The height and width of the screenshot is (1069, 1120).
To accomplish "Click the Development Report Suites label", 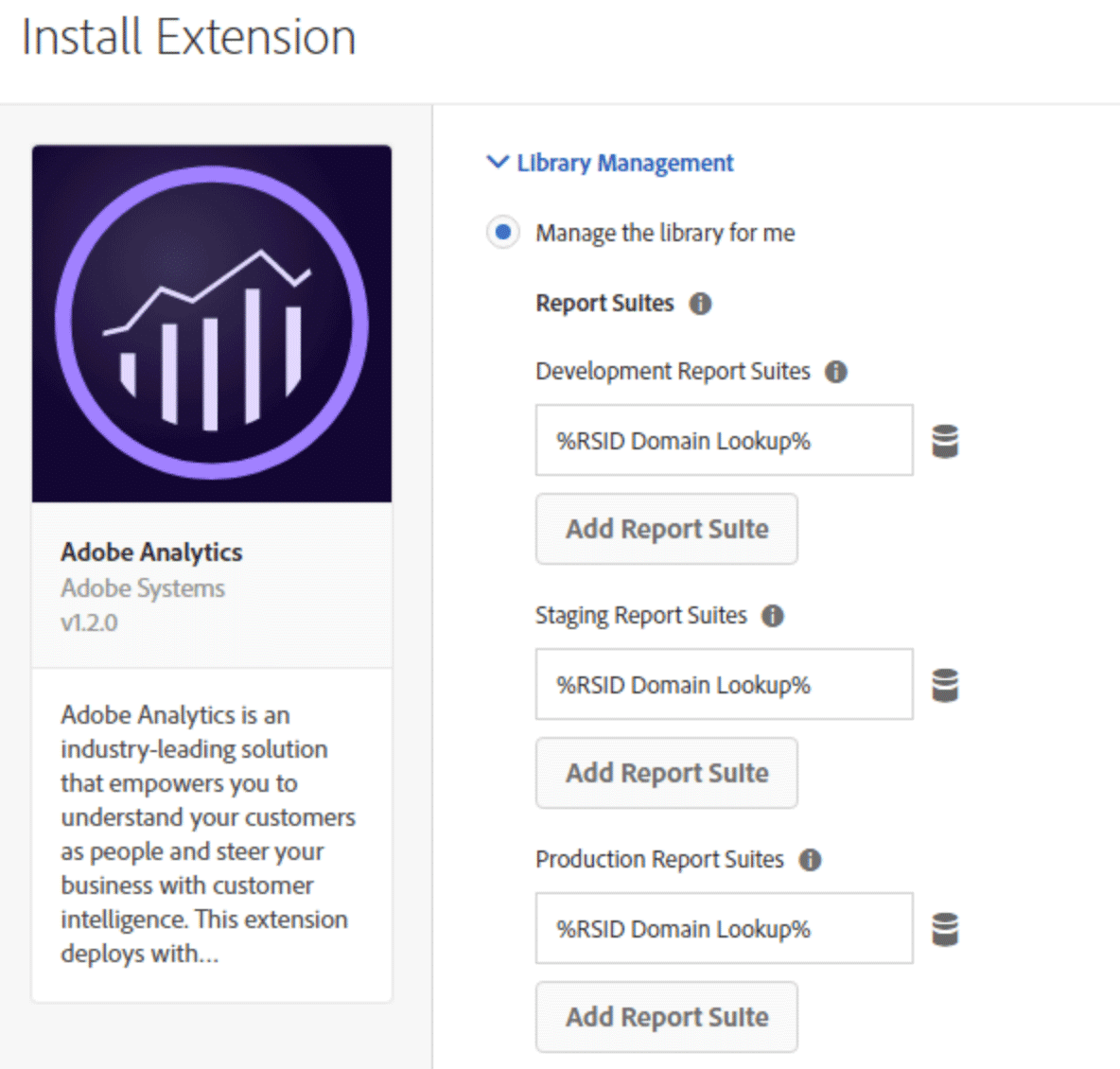I will (x=673, y=372).
